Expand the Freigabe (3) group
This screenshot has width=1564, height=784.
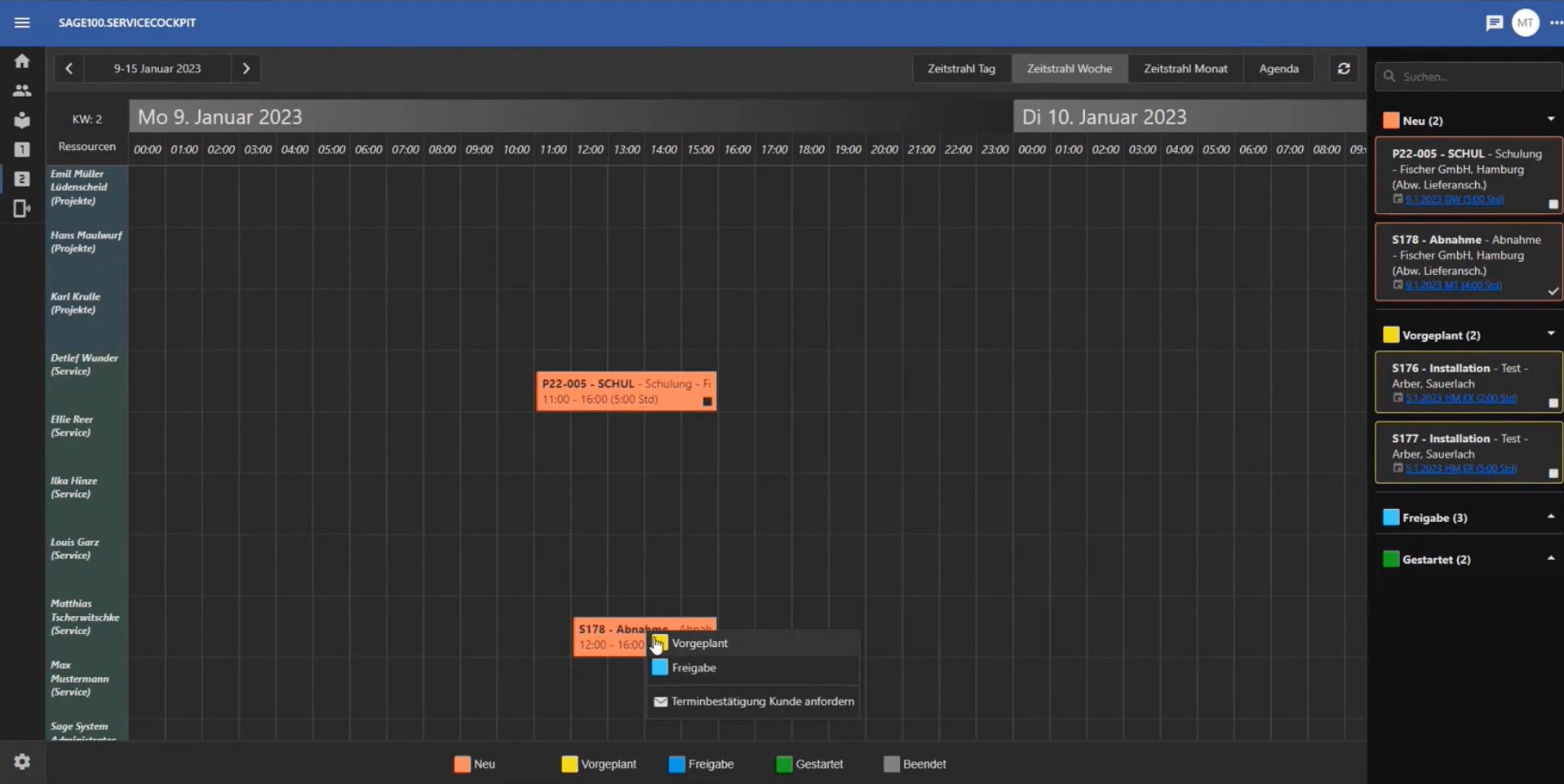click(1551, 517)
